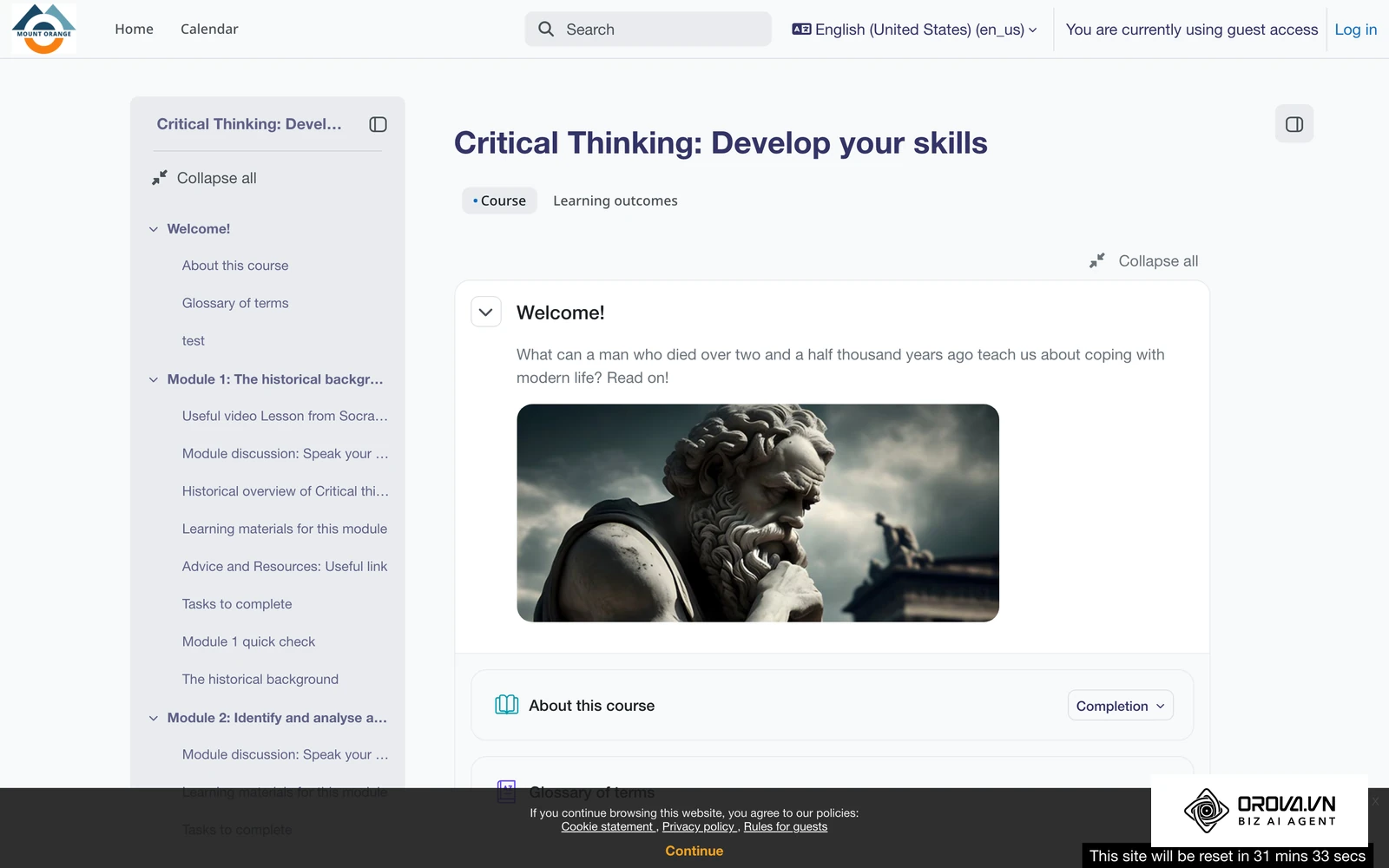Click sidebar Collapse all arrows icon
The height and width of the screenshot is (868, 1389).
coord(160,178)
